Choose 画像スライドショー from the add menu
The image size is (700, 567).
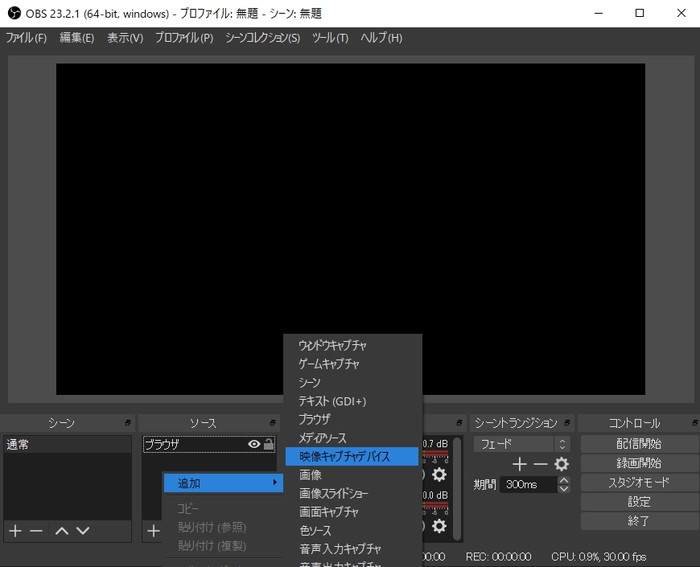352,493
